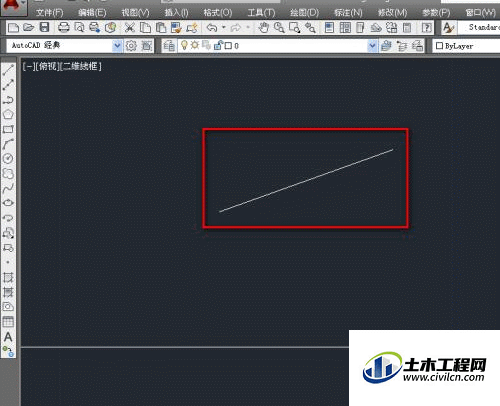The height and width of the screenshot is (406, 500).
Task: Select the Spline tool
Action: tap(8, 188)
